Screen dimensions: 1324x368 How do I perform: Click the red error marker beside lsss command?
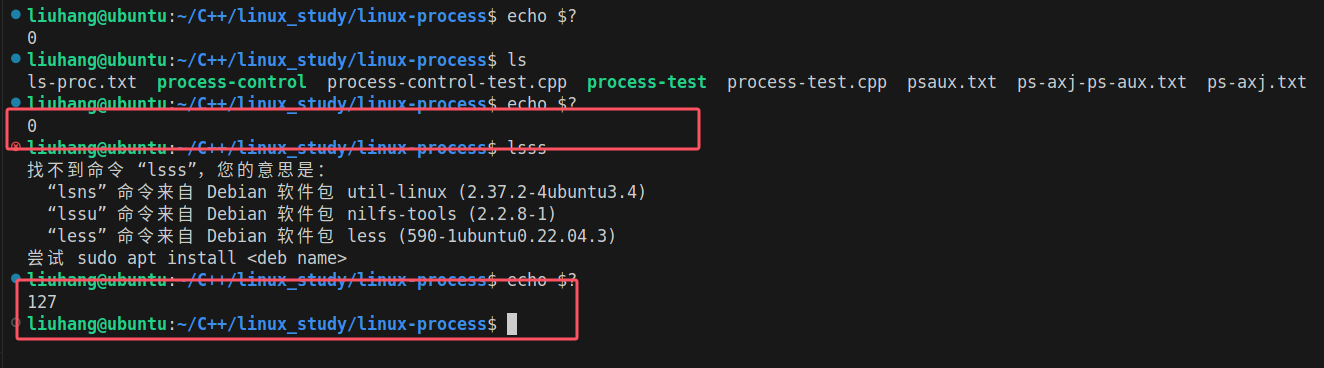click(x=15, y=147)
